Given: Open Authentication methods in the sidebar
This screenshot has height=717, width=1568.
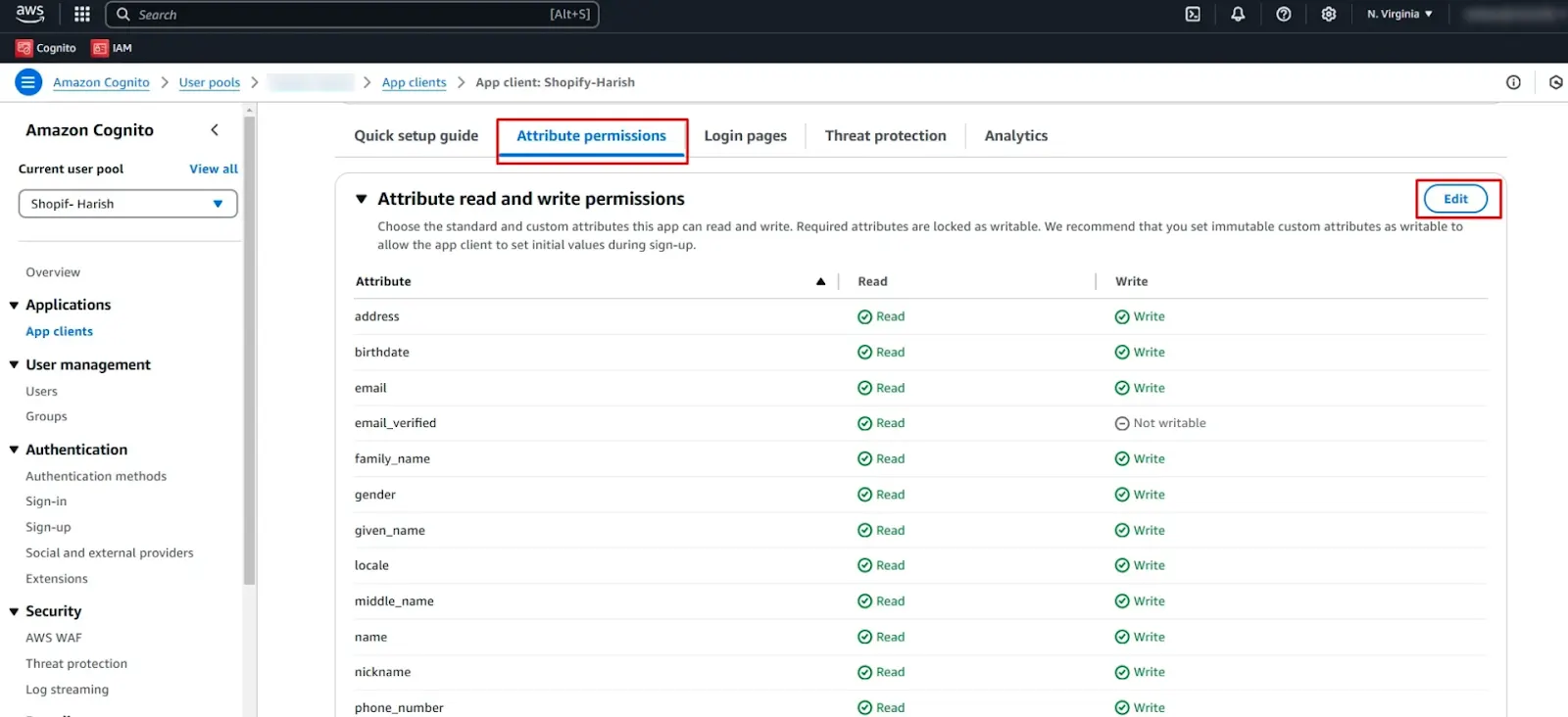Looking at the screenshot, I should pos(96,476).
